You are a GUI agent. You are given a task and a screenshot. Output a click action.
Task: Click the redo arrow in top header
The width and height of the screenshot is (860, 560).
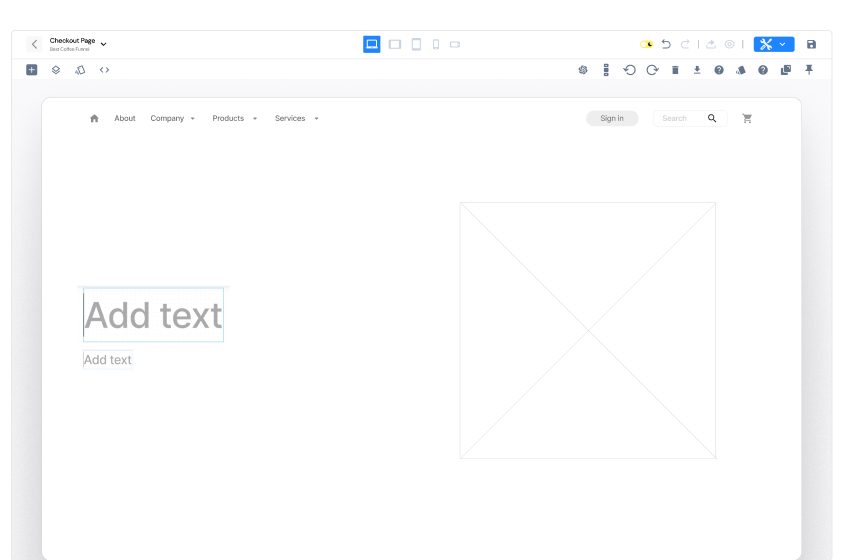tap(684, 44)
